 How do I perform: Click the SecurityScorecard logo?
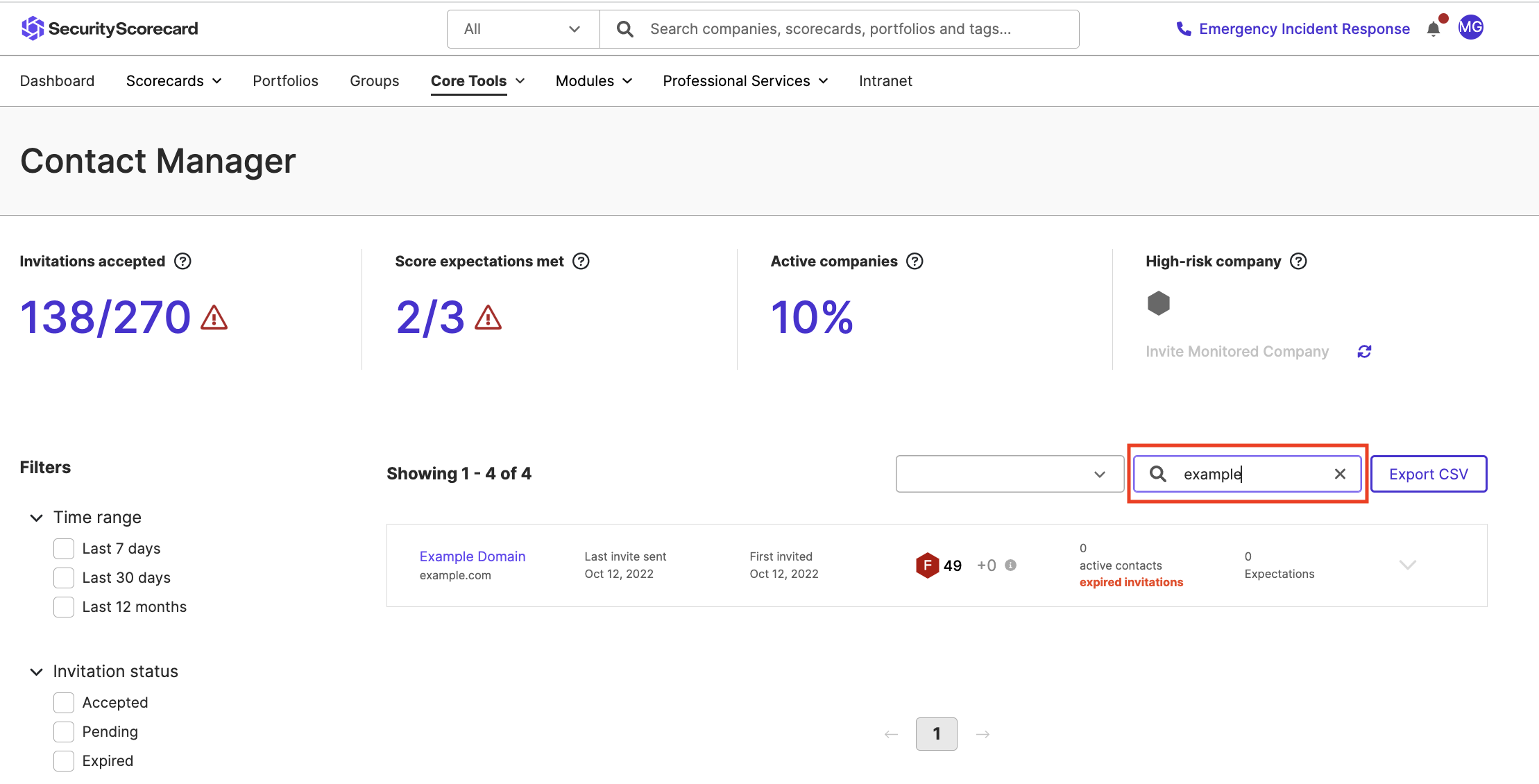click(x=110, y=28)
